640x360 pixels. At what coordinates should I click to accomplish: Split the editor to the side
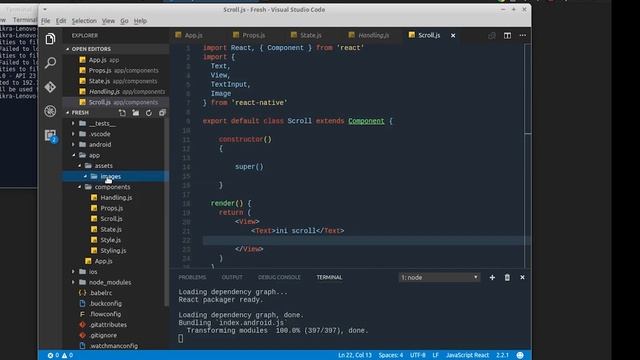[x=507, y=36]
